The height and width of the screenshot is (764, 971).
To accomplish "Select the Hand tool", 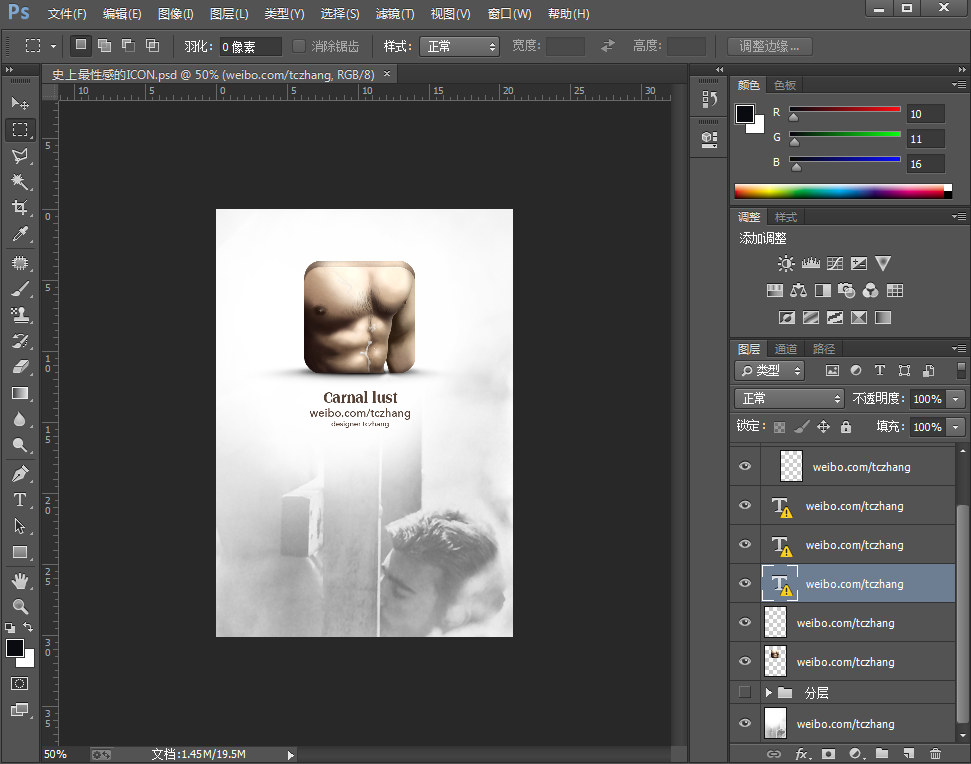I will pyautogui.click(x=19, y=580).
